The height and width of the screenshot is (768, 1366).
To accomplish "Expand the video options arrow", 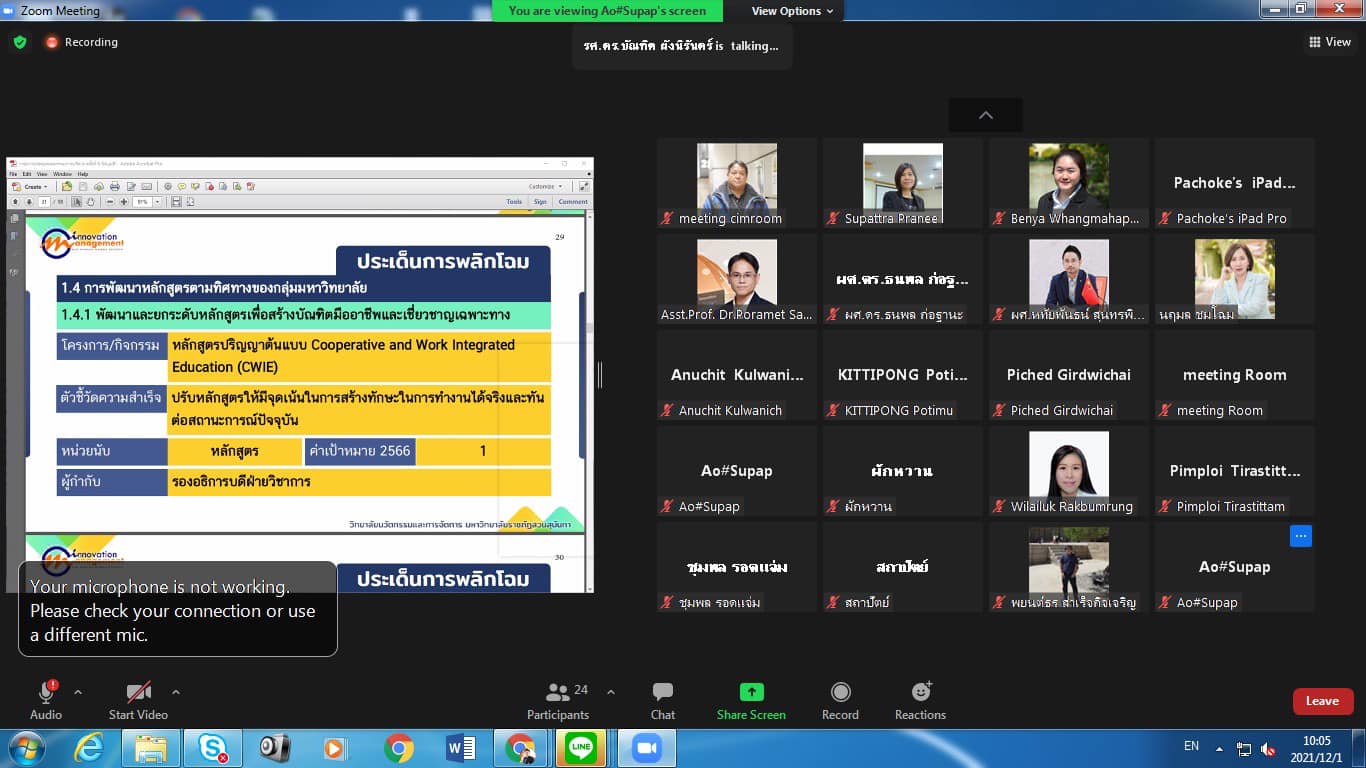I will click(x=176, y=692).
